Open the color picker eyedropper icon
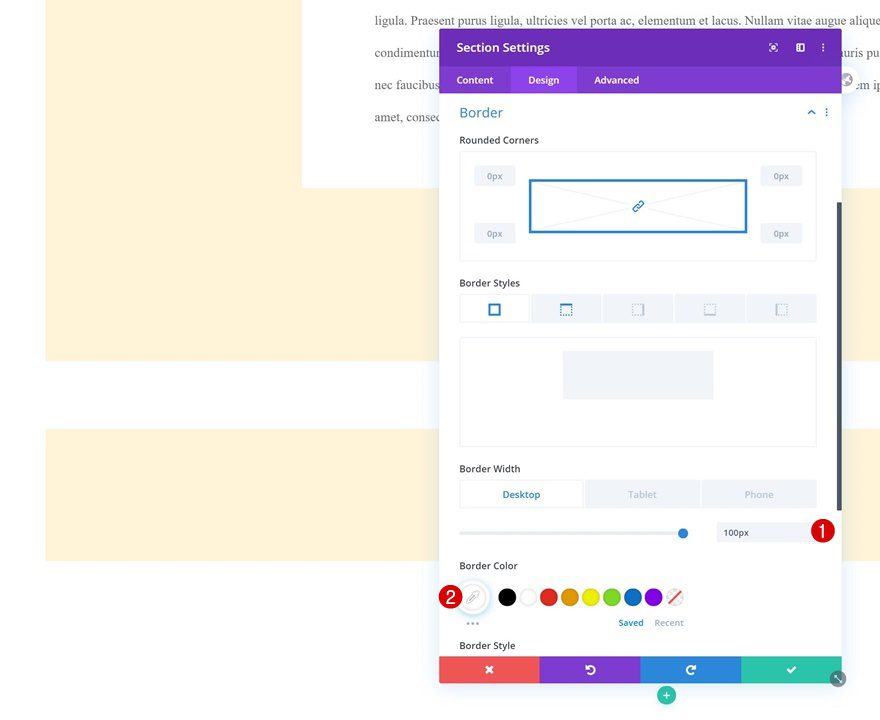 [473, 597]
